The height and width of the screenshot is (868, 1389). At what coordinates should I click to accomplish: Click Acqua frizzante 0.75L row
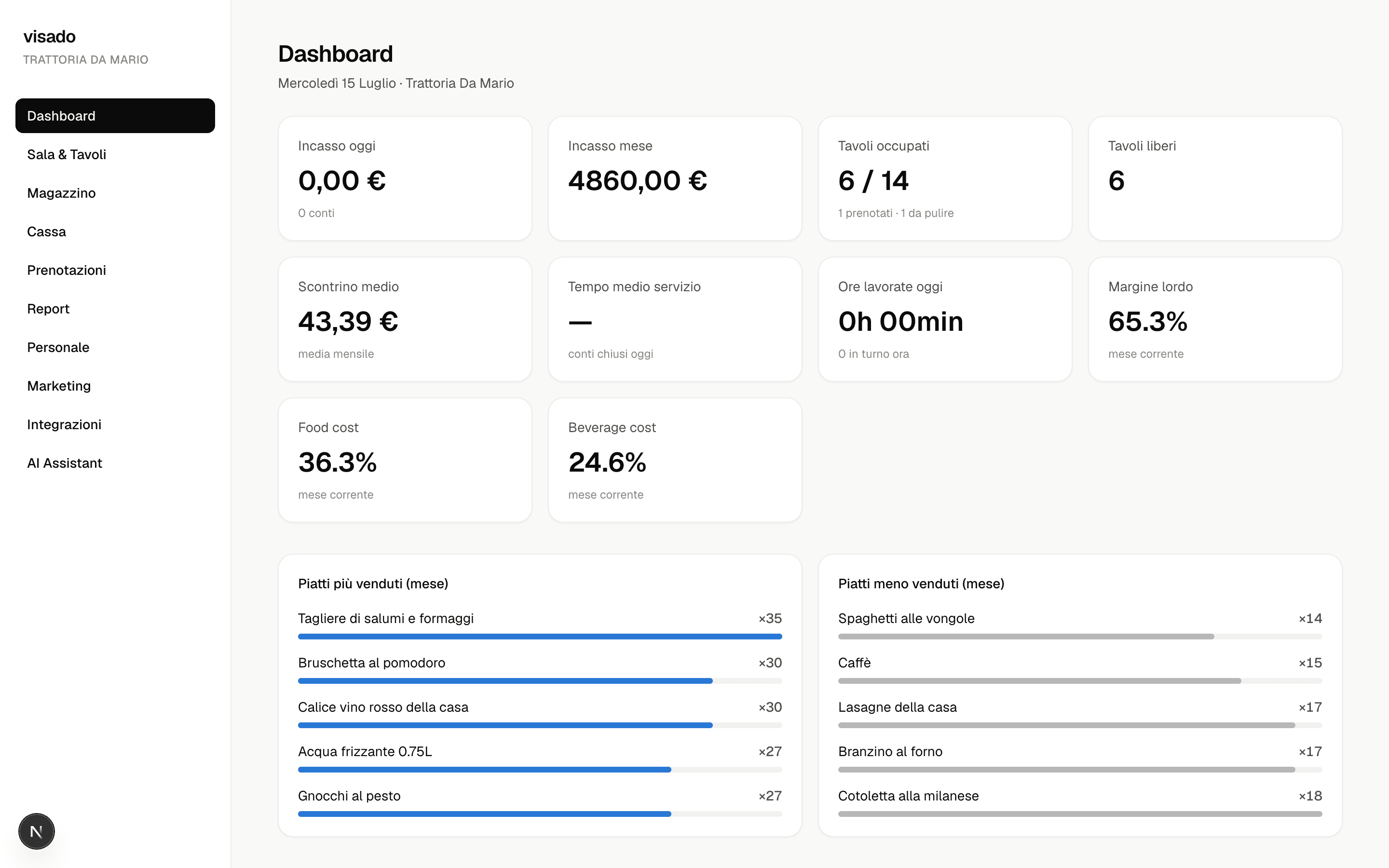(x=540, y=759)
